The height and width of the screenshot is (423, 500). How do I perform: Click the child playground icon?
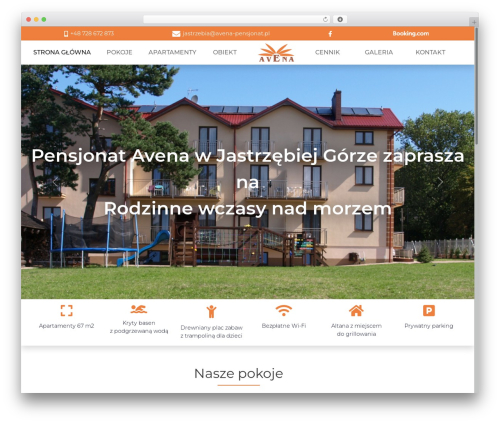coord(211,312)
